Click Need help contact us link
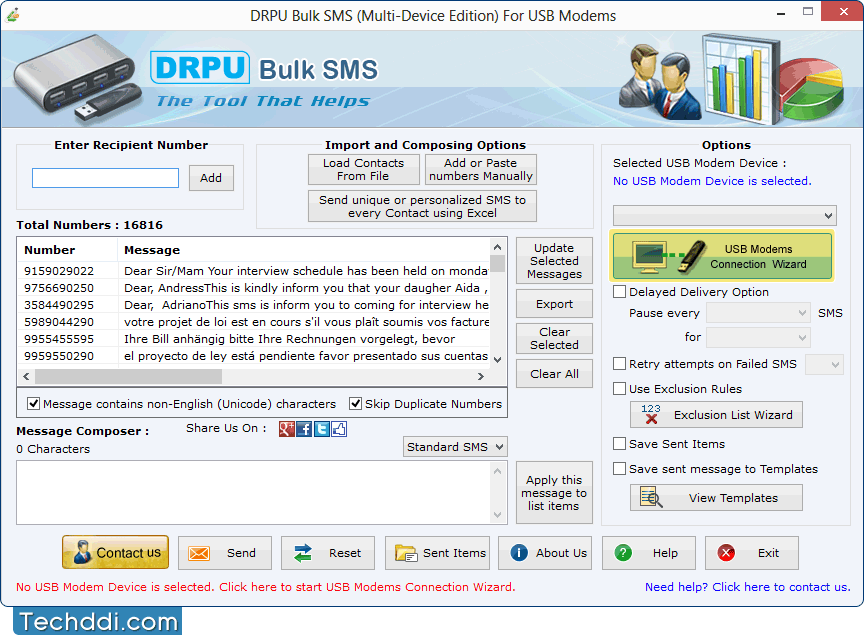Screen dimensions: 864x635 [x=748, y=587]
